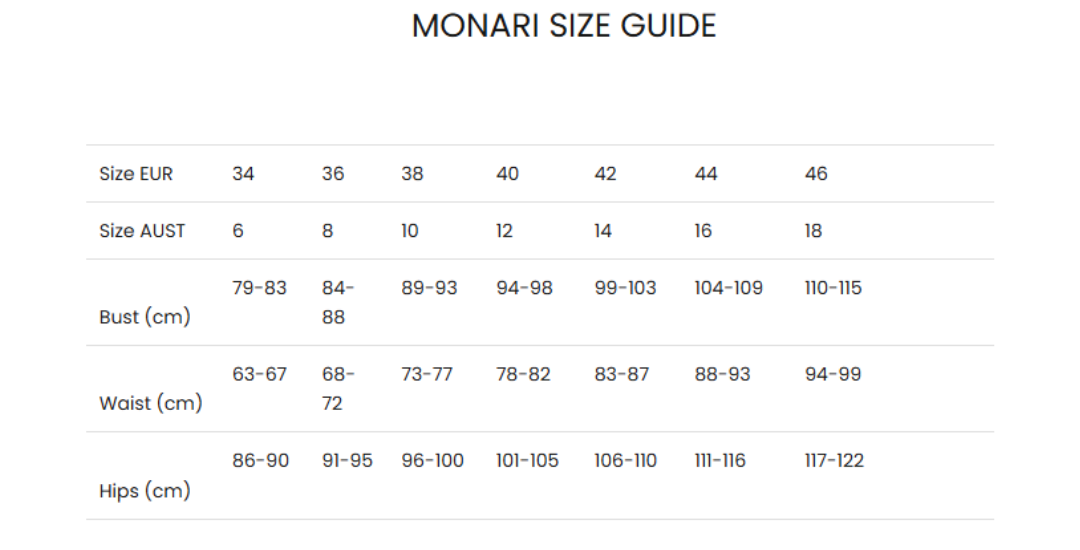1080x550 pixels.
Task: Select EUR size 34 cell
Action: click(x=243, y=173)
